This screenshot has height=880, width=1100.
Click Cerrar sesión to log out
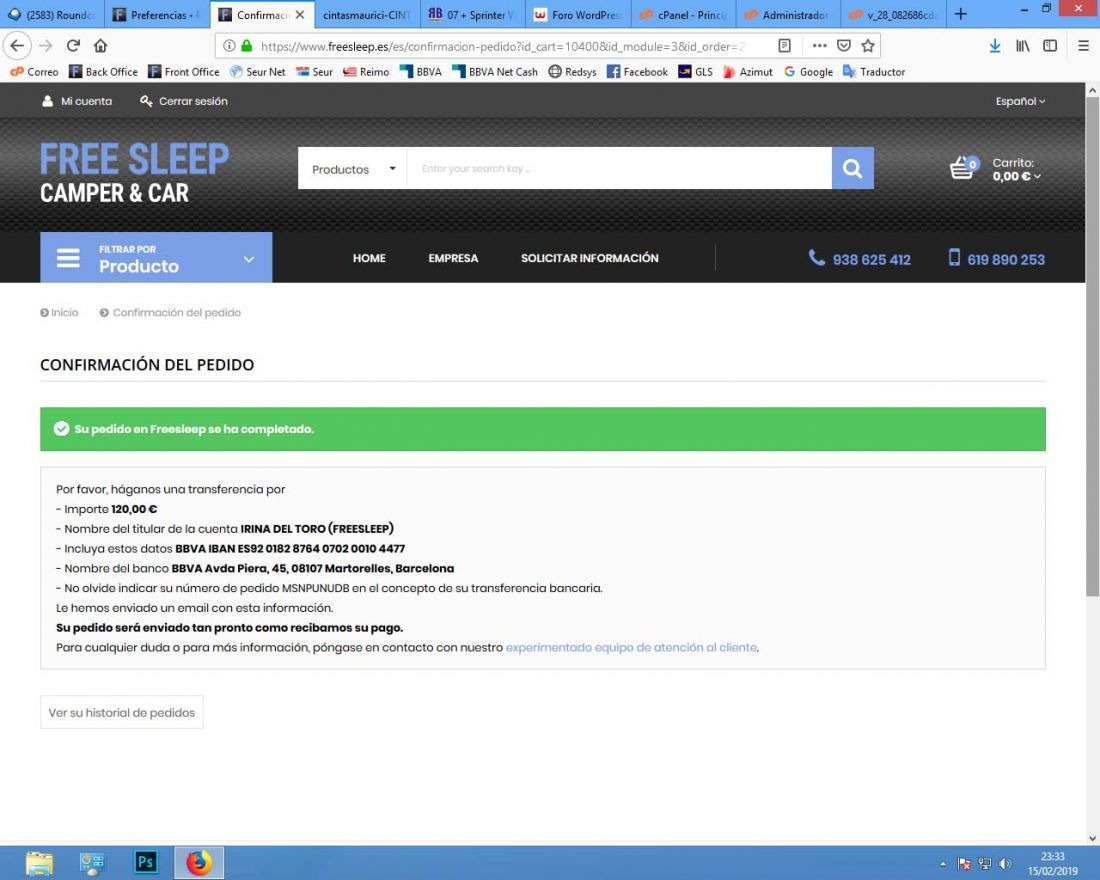184,101
